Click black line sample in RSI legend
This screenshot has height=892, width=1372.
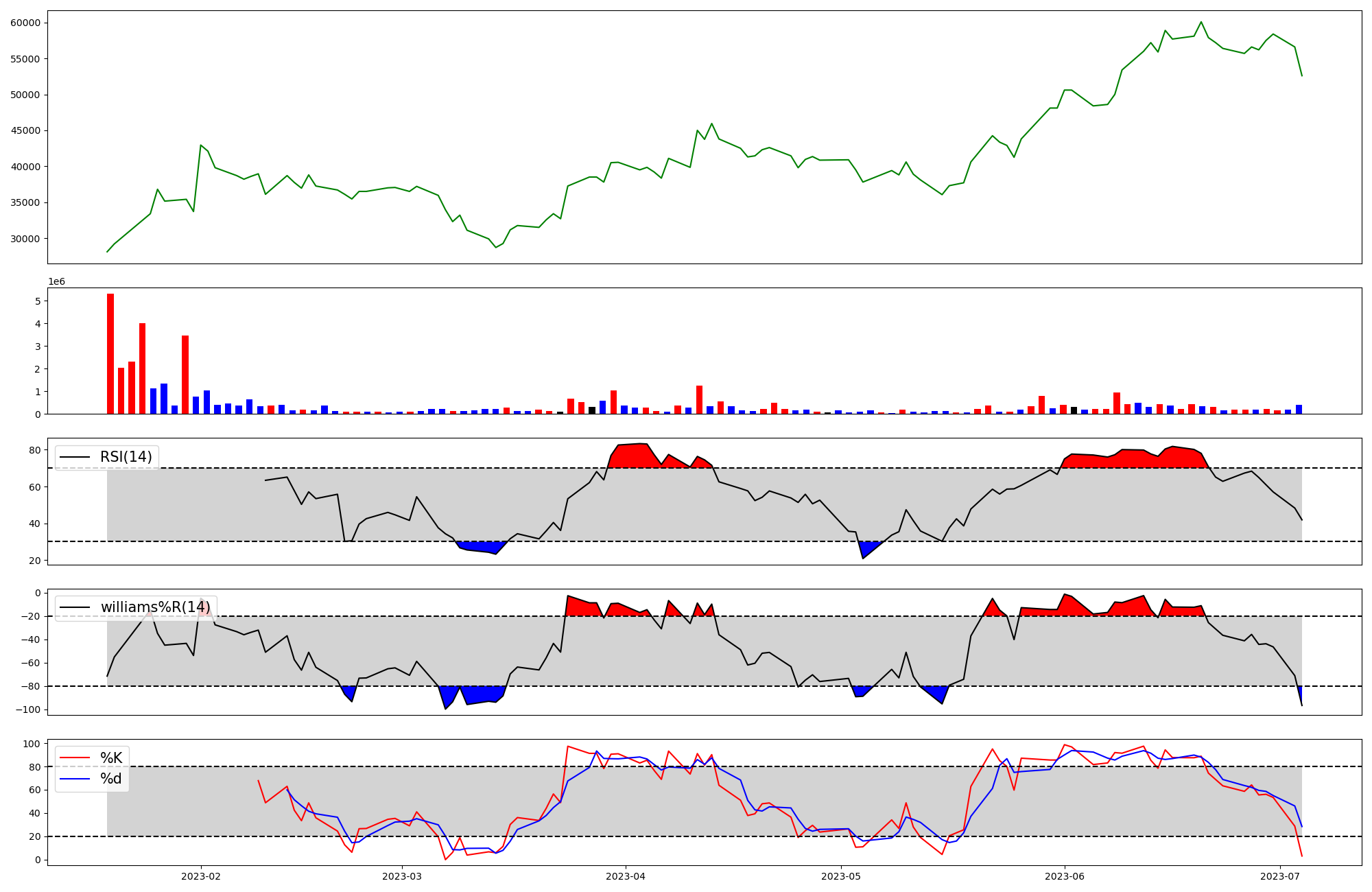[x=75, y=457]
